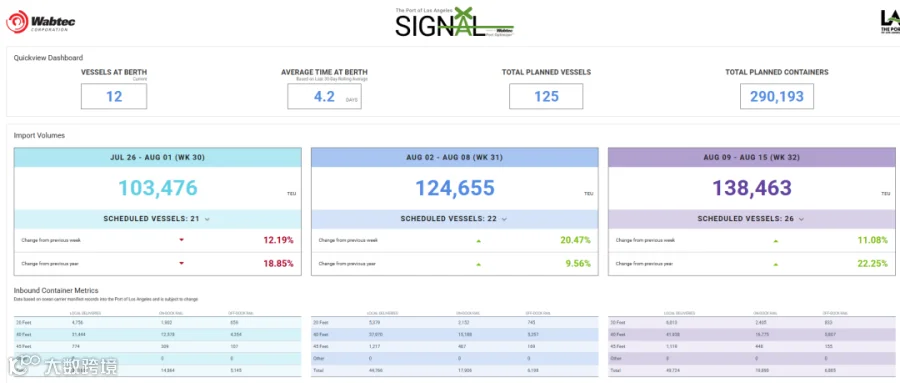Click the Total Planned Containers value 290,193

click(x=777, y=96)
